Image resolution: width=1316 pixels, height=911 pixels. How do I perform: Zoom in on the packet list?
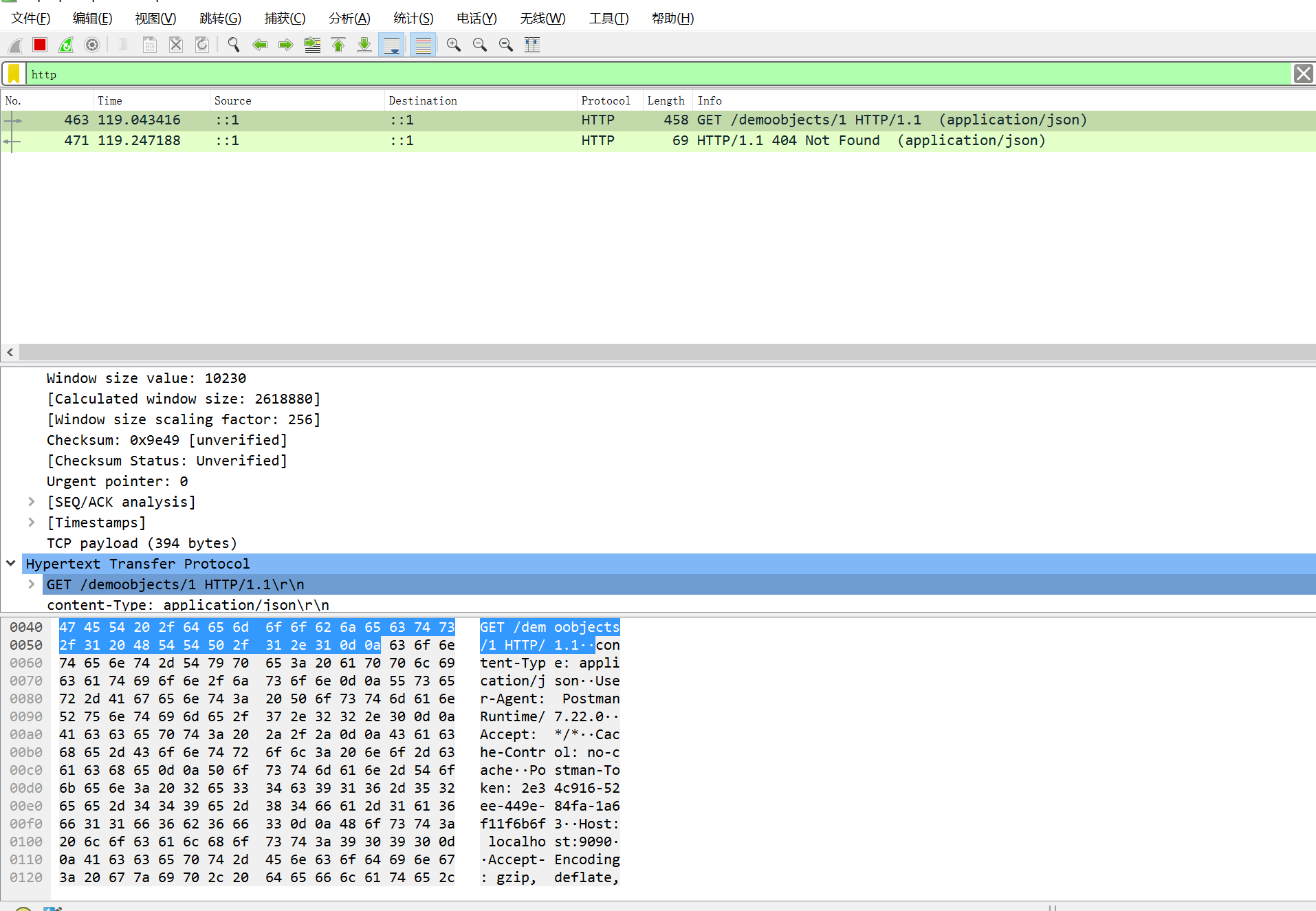pos(453,45)
